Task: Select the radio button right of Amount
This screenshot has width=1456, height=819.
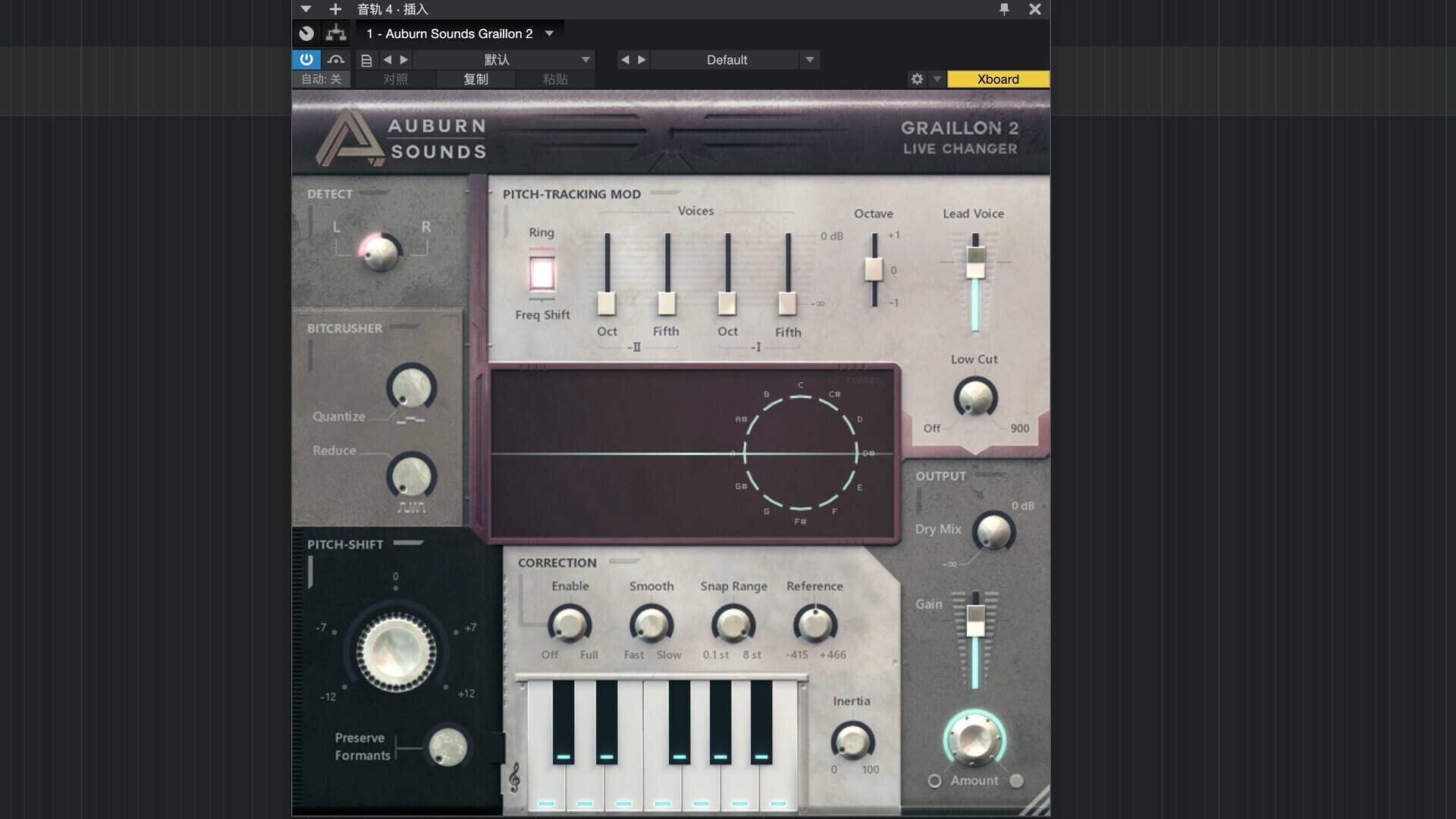Action: pos(1016,780)
